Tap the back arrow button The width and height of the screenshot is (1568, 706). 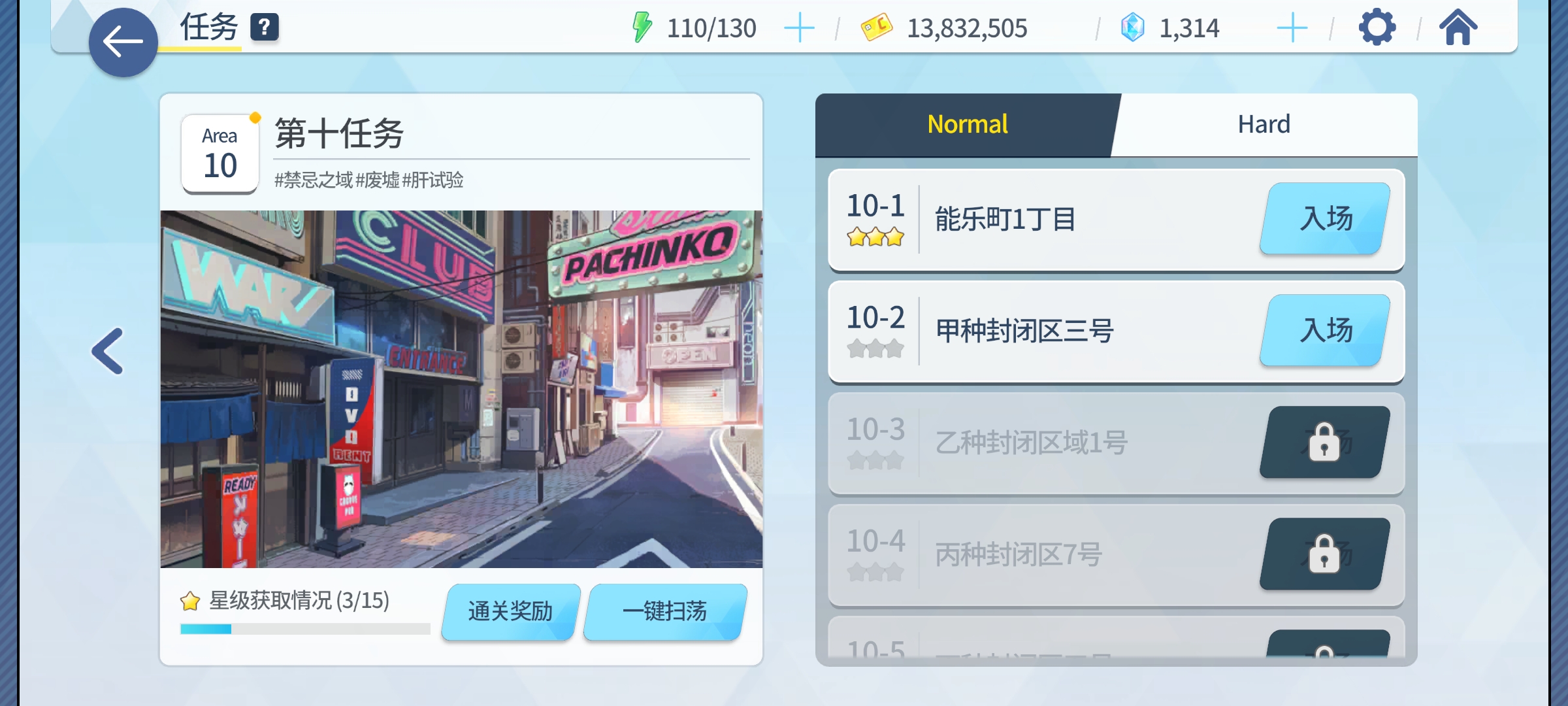pos(123,42)
